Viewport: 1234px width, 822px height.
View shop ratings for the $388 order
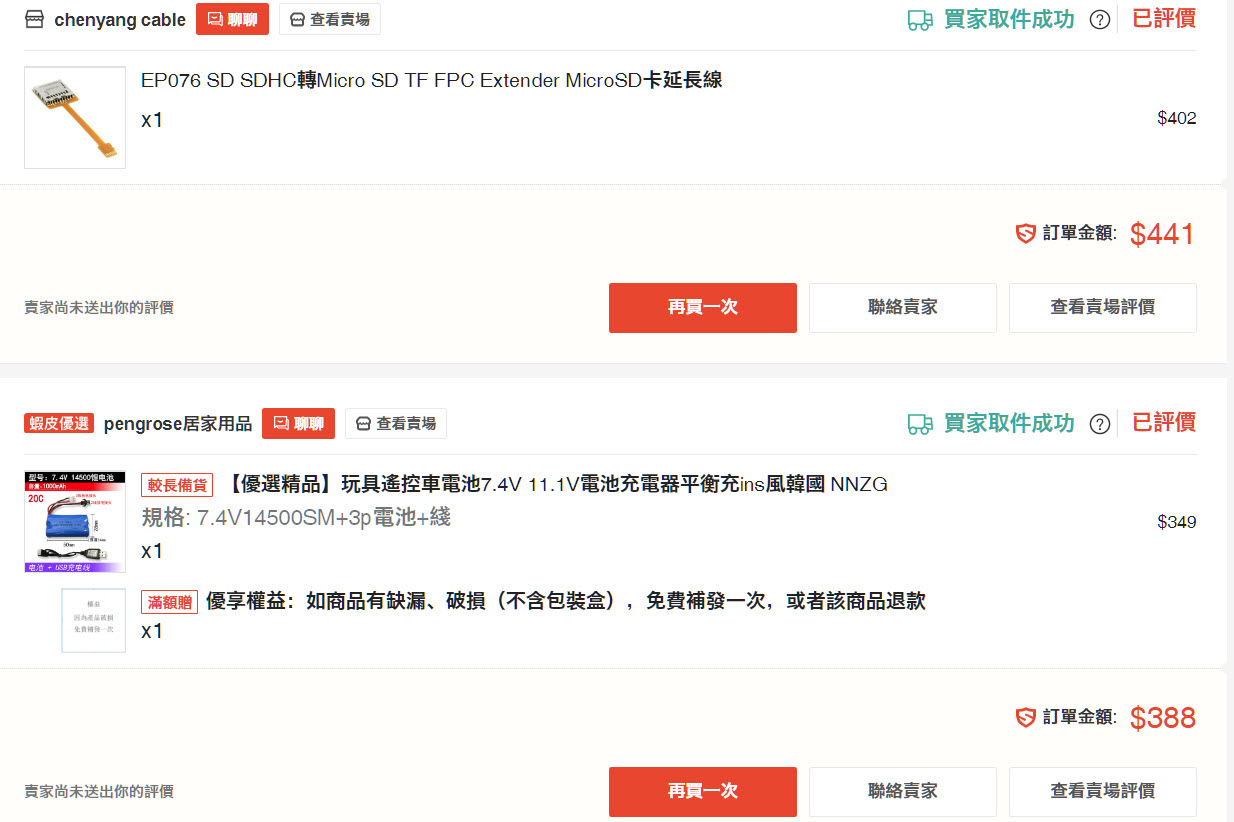click(x=1103, y=792)
